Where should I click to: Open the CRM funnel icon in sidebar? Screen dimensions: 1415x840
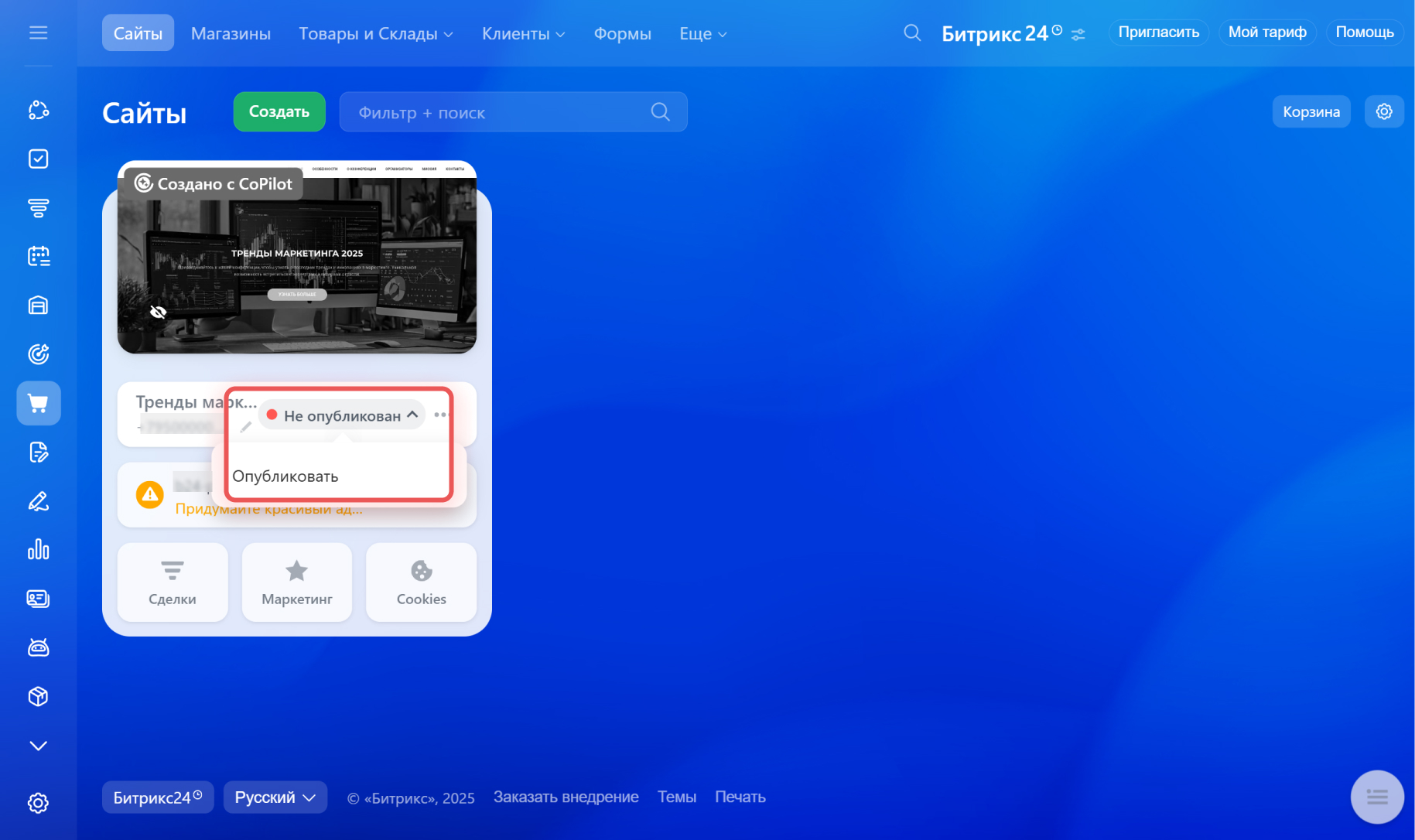(x=38, y=207)
